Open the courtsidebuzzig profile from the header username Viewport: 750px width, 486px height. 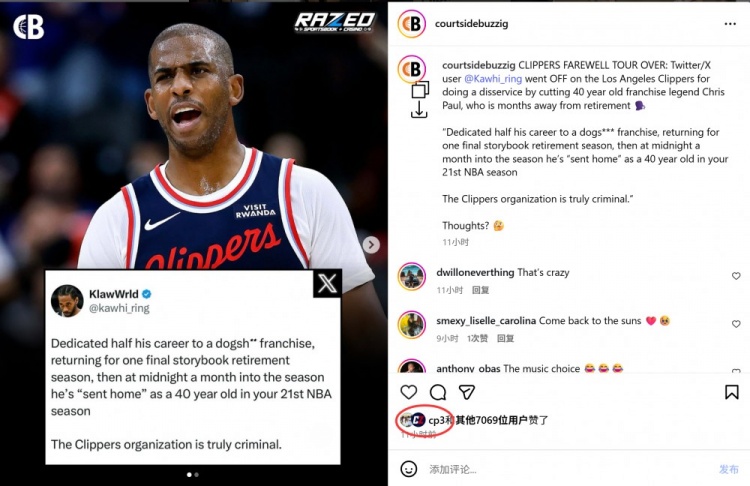471,23
